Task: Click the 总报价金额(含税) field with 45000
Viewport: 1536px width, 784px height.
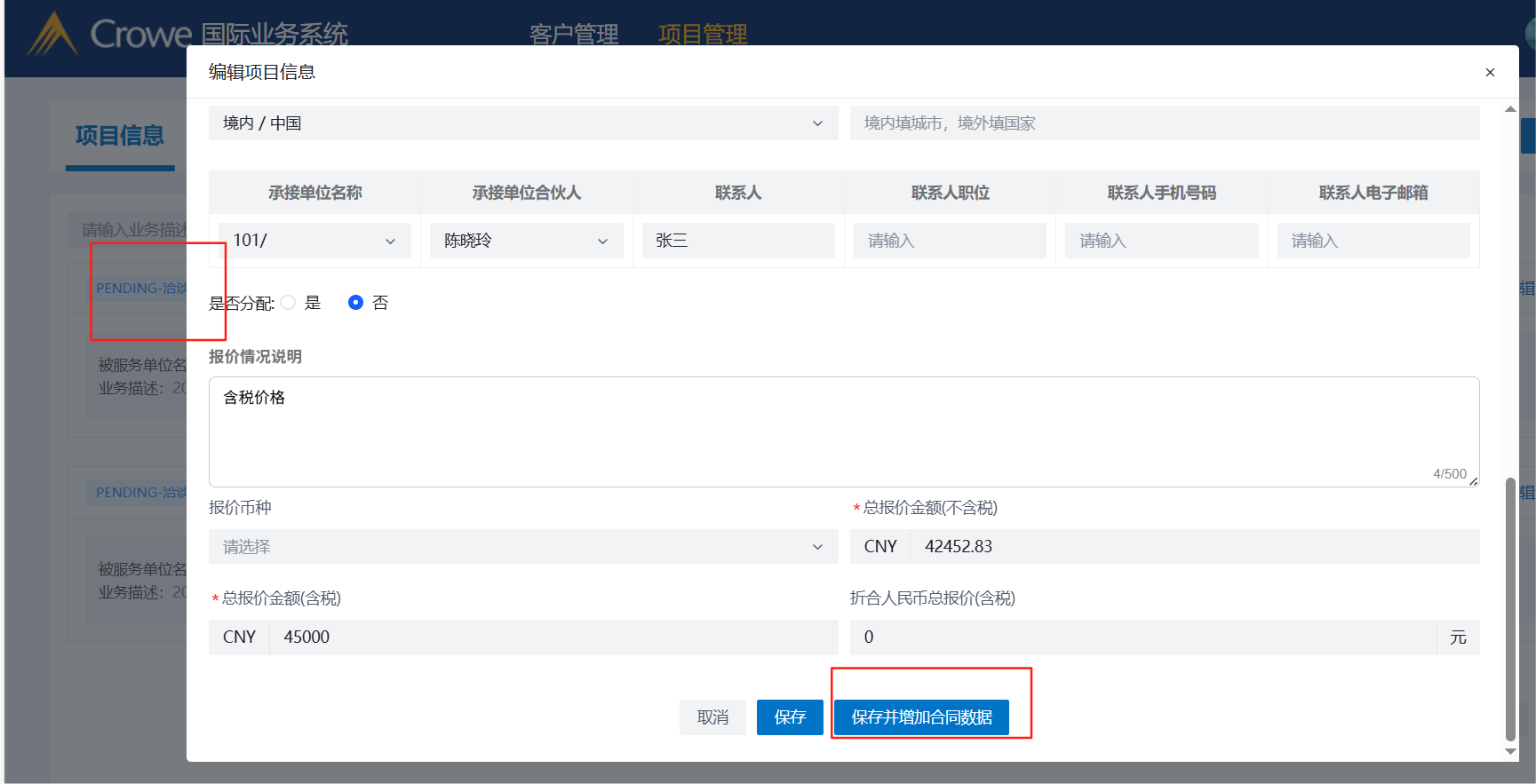Action: pyautogui.click(x=553, y=637)
